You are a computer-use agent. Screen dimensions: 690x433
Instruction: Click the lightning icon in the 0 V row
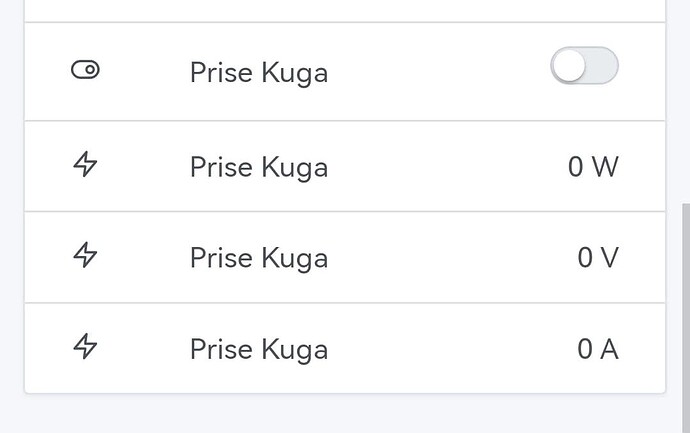tap(86, 256)
